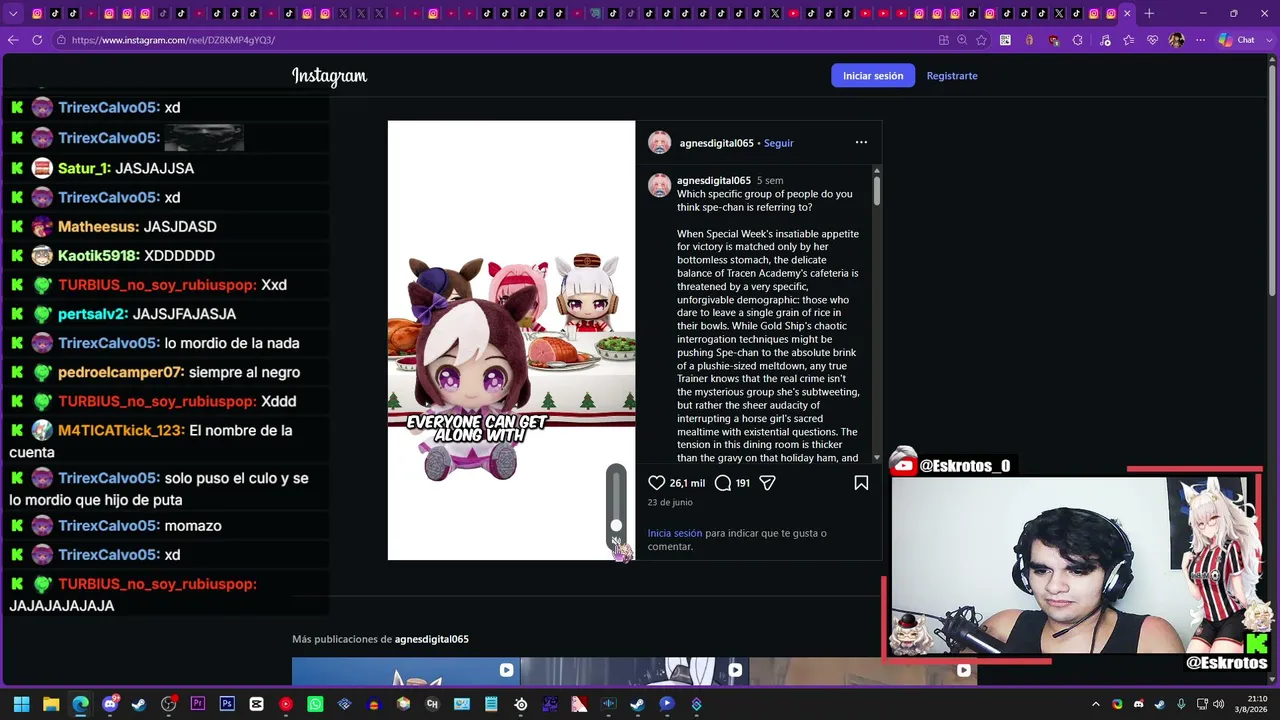Launch Adobe Premiere Pro from taskbar
This screenshot has width=1280, height=720.
pos(198,704)
